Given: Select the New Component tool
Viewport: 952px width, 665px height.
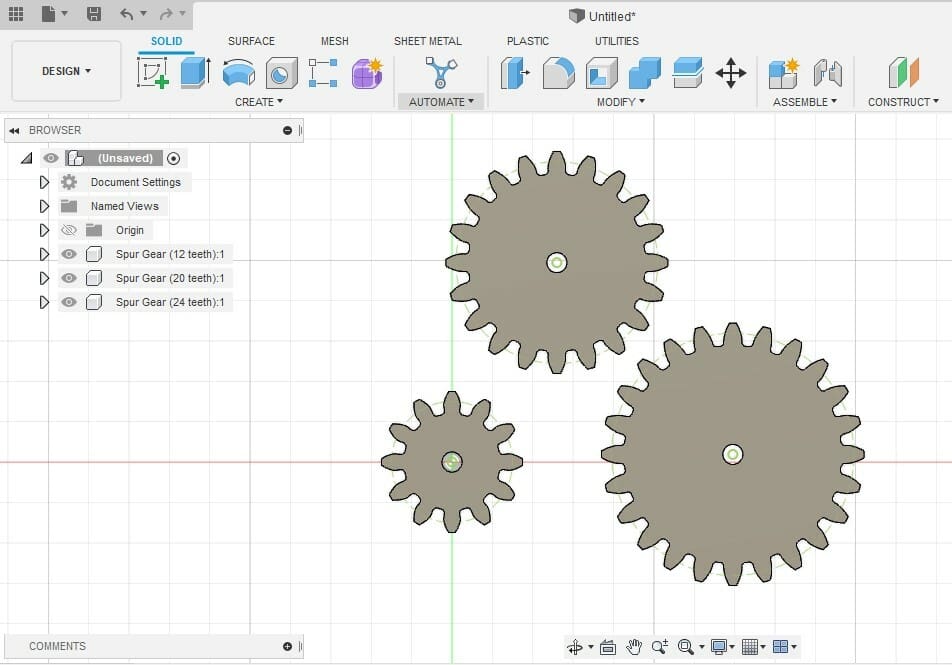Looking at the screenshot, I should [784, 73].
